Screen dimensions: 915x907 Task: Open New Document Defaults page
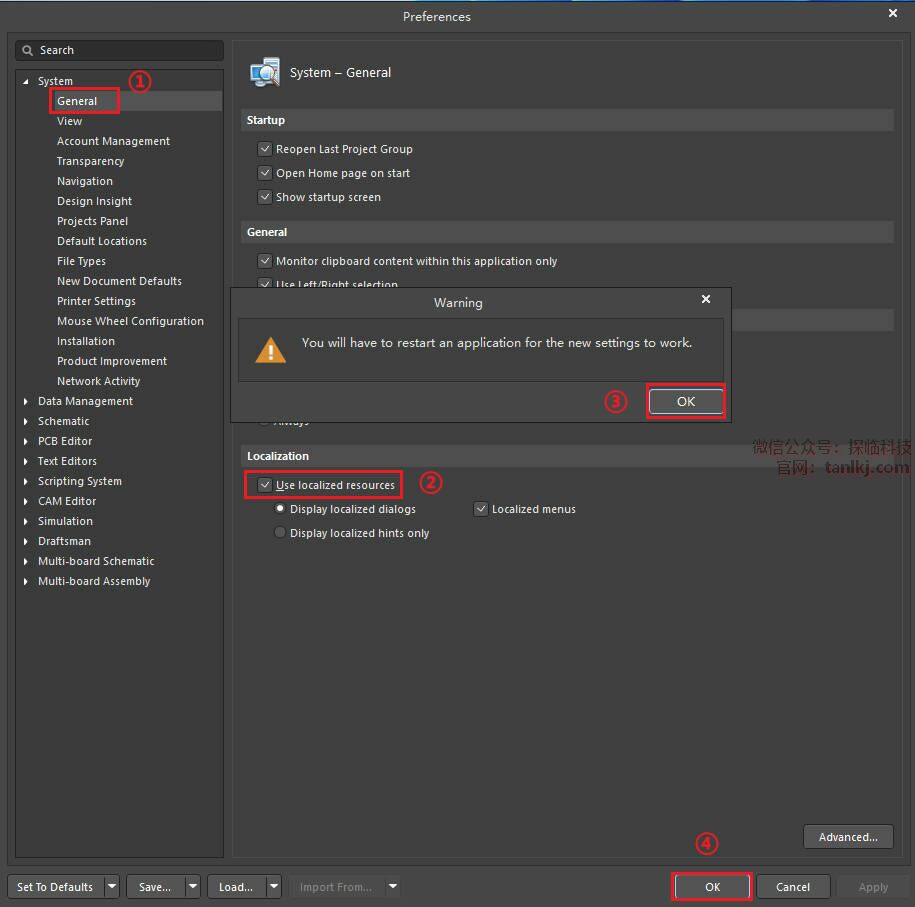(x=119, y=281)
